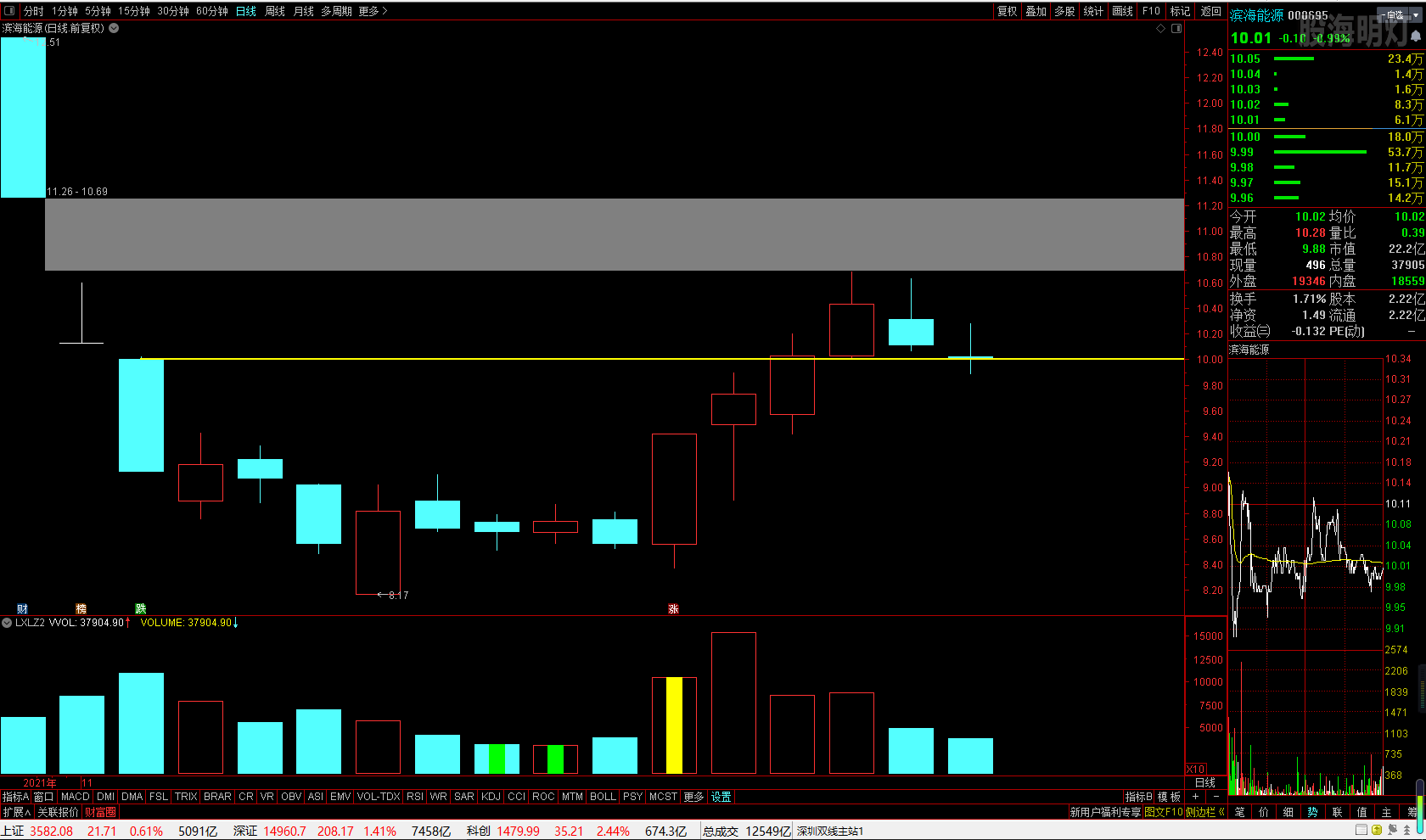Image resolution: width=1426 pixels, height=840 pixels.
Task: Switch side panel to 主 tab
Action: tap(1387, 812)
